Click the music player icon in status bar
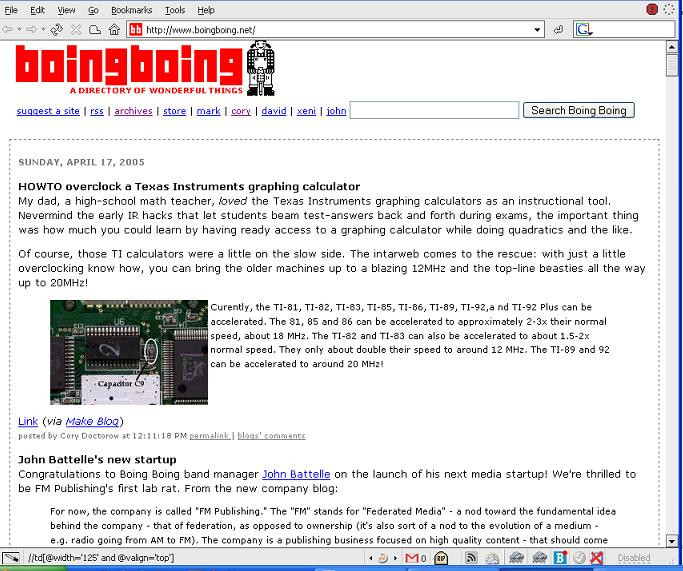 pos(383,557)
